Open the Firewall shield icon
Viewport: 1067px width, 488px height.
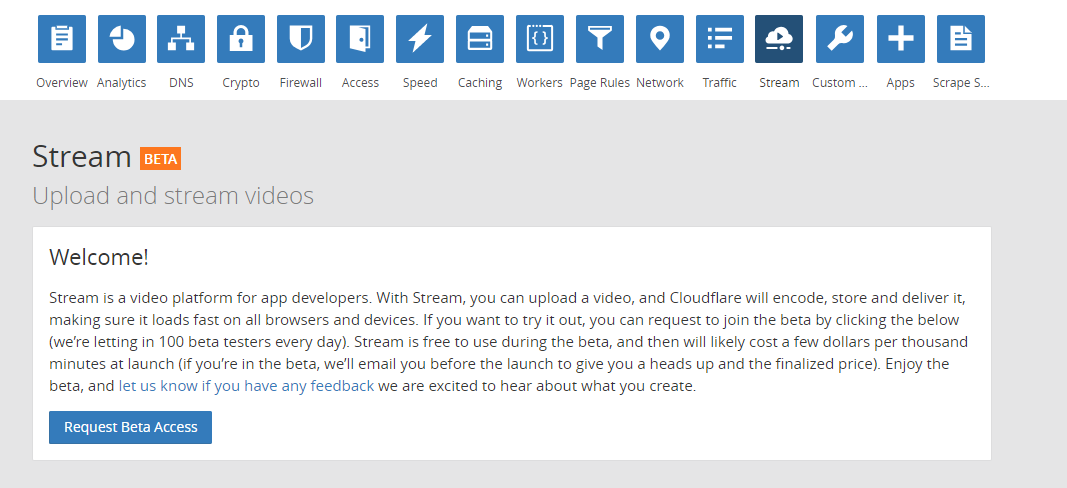(301, 39)
